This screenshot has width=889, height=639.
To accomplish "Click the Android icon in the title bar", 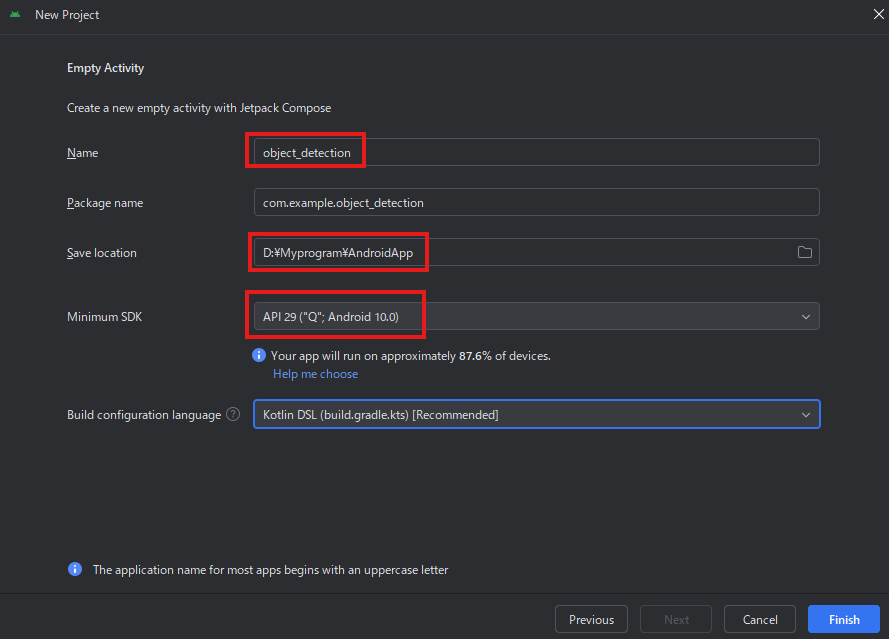I will click(15, 14).
